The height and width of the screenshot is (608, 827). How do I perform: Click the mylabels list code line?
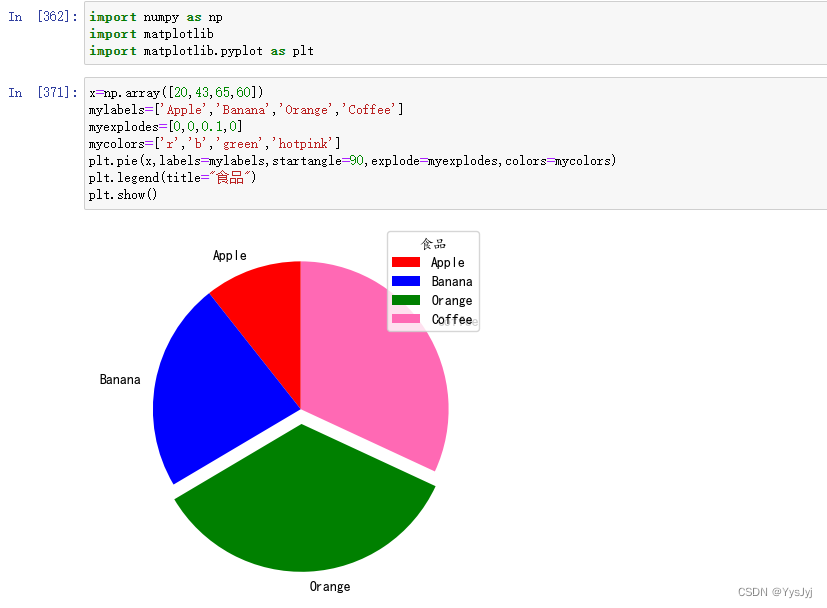[246, 110]
